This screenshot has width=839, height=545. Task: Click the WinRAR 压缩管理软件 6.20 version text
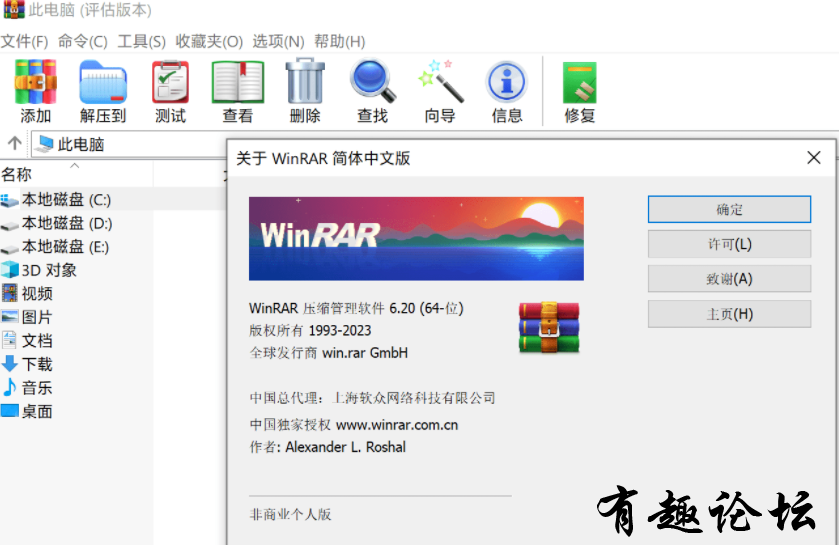(356, 308)
